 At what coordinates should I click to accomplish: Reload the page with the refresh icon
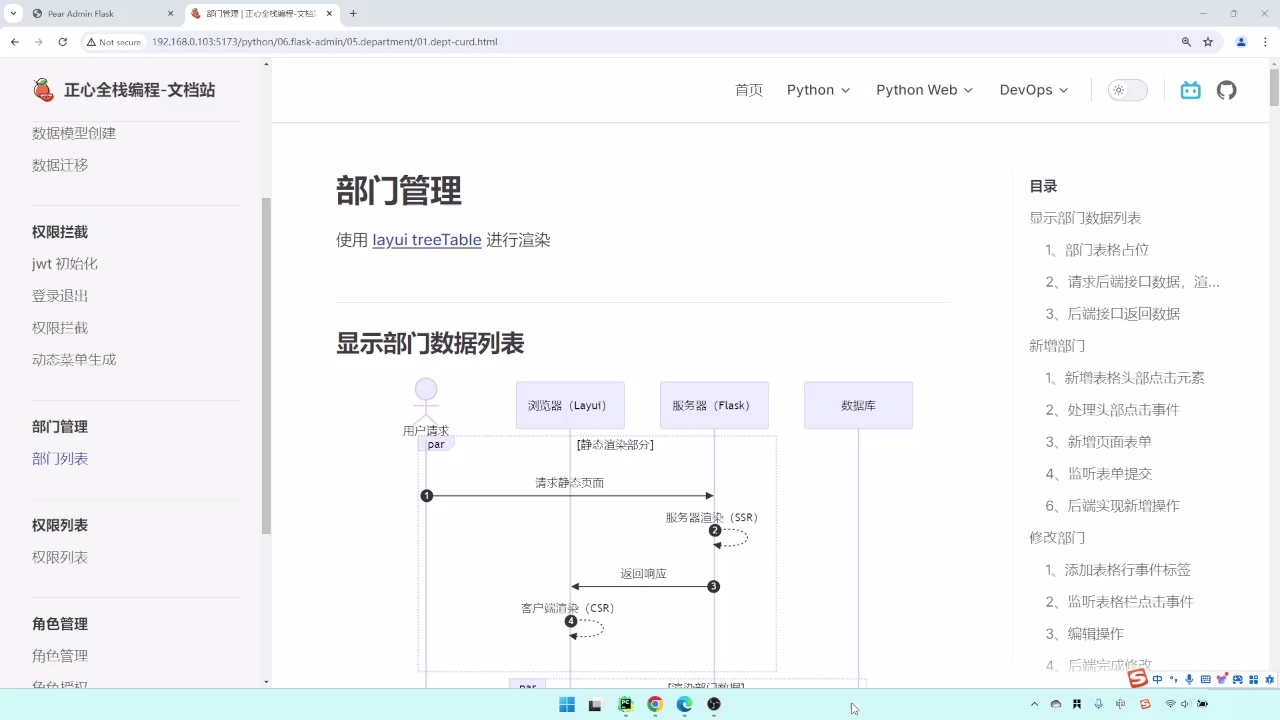(x=63, y=42)
